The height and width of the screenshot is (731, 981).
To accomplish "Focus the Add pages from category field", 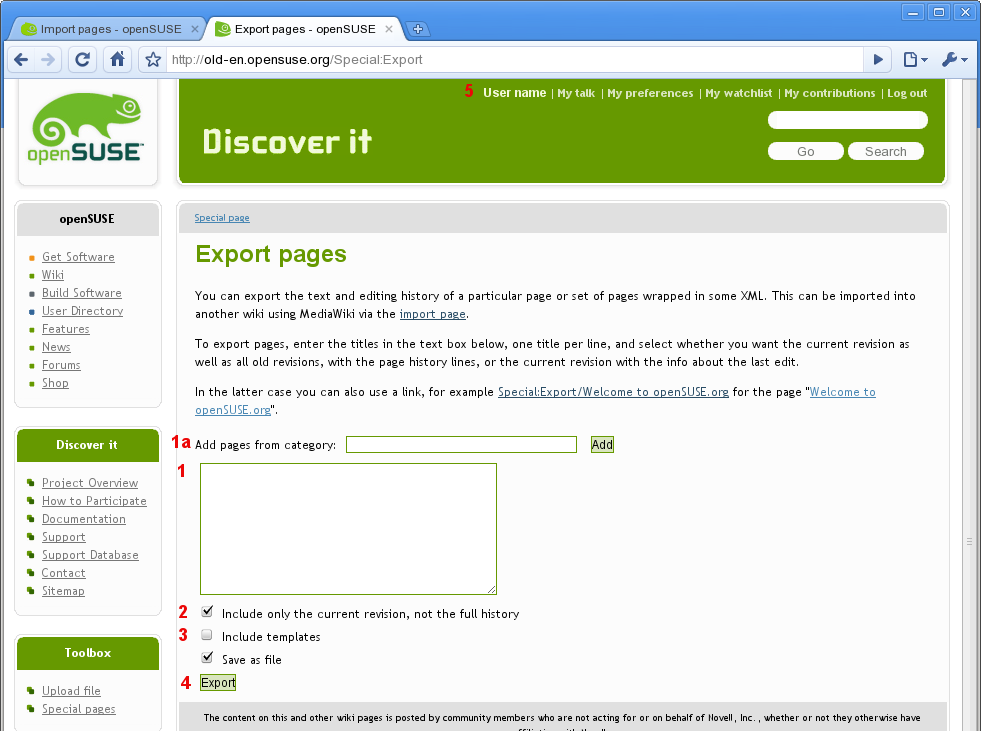I will 461,444.
